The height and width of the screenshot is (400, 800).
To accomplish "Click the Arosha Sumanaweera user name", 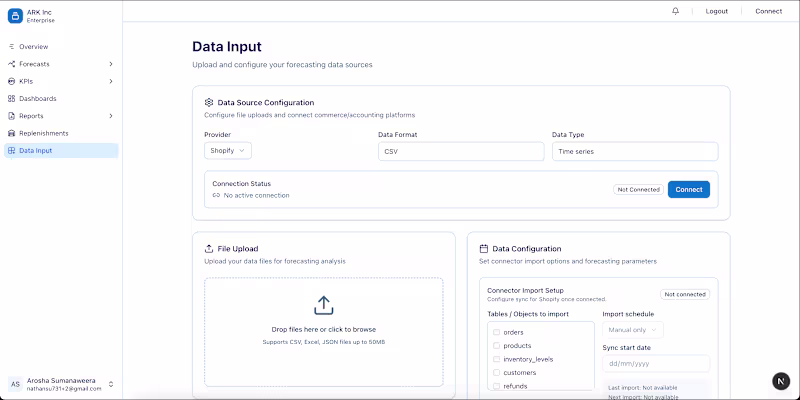I will click(61, 381).
